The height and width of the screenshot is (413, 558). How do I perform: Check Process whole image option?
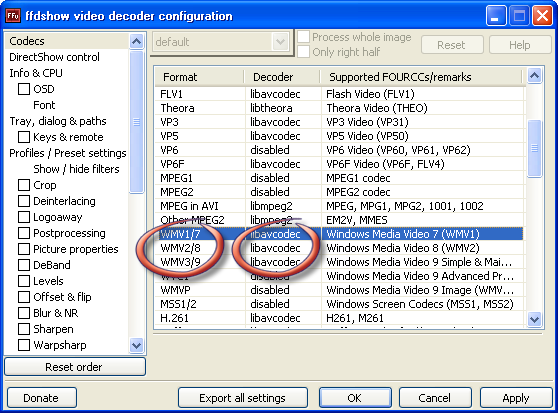(303, 37)
